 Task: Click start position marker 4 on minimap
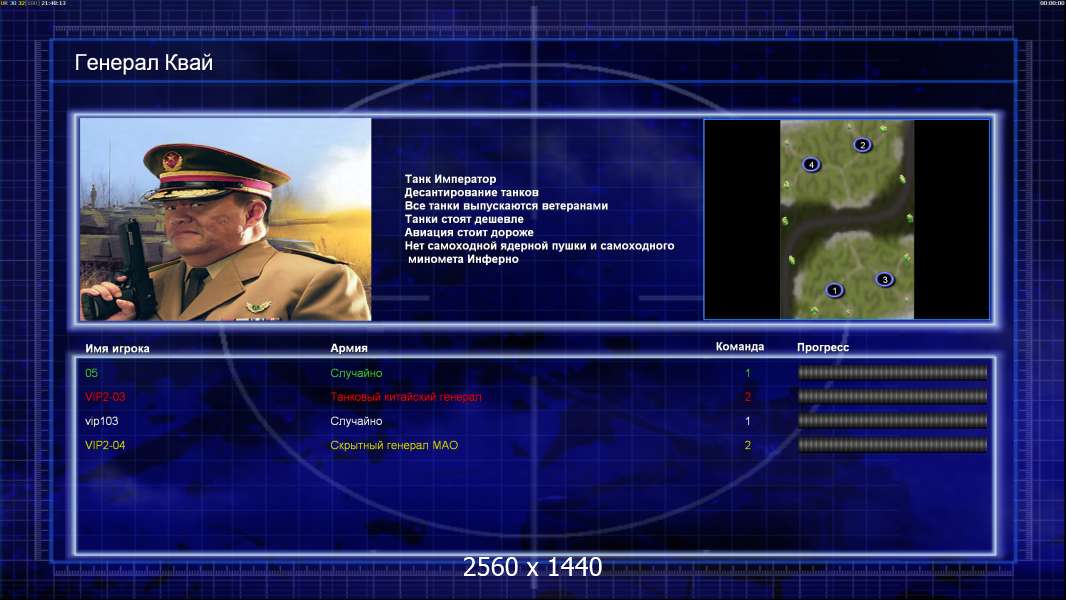pos(811,164)
